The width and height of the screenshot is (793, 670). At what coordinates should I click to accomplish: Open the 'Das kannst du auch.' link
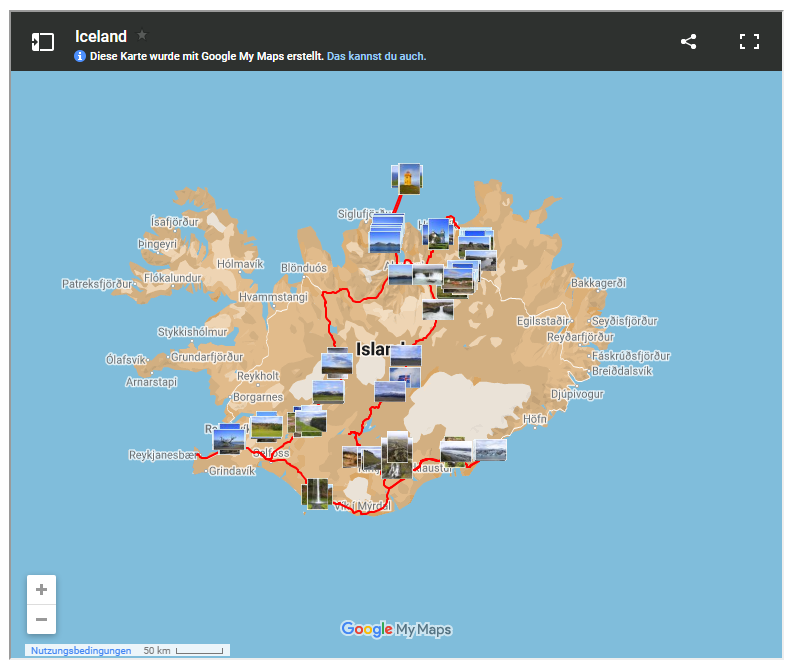click(x=376, y=56)
